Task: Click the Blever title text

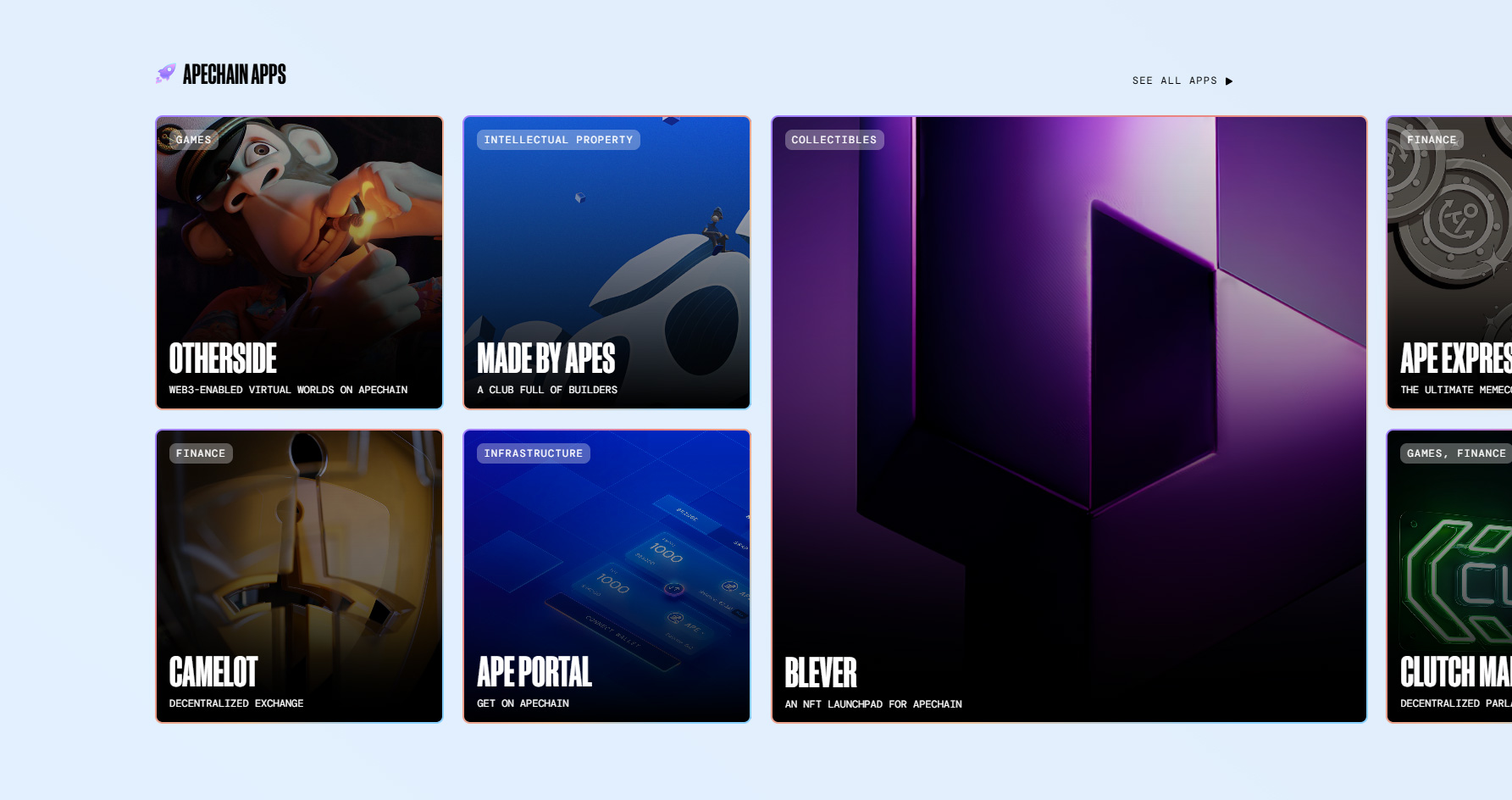Action: 821,673
